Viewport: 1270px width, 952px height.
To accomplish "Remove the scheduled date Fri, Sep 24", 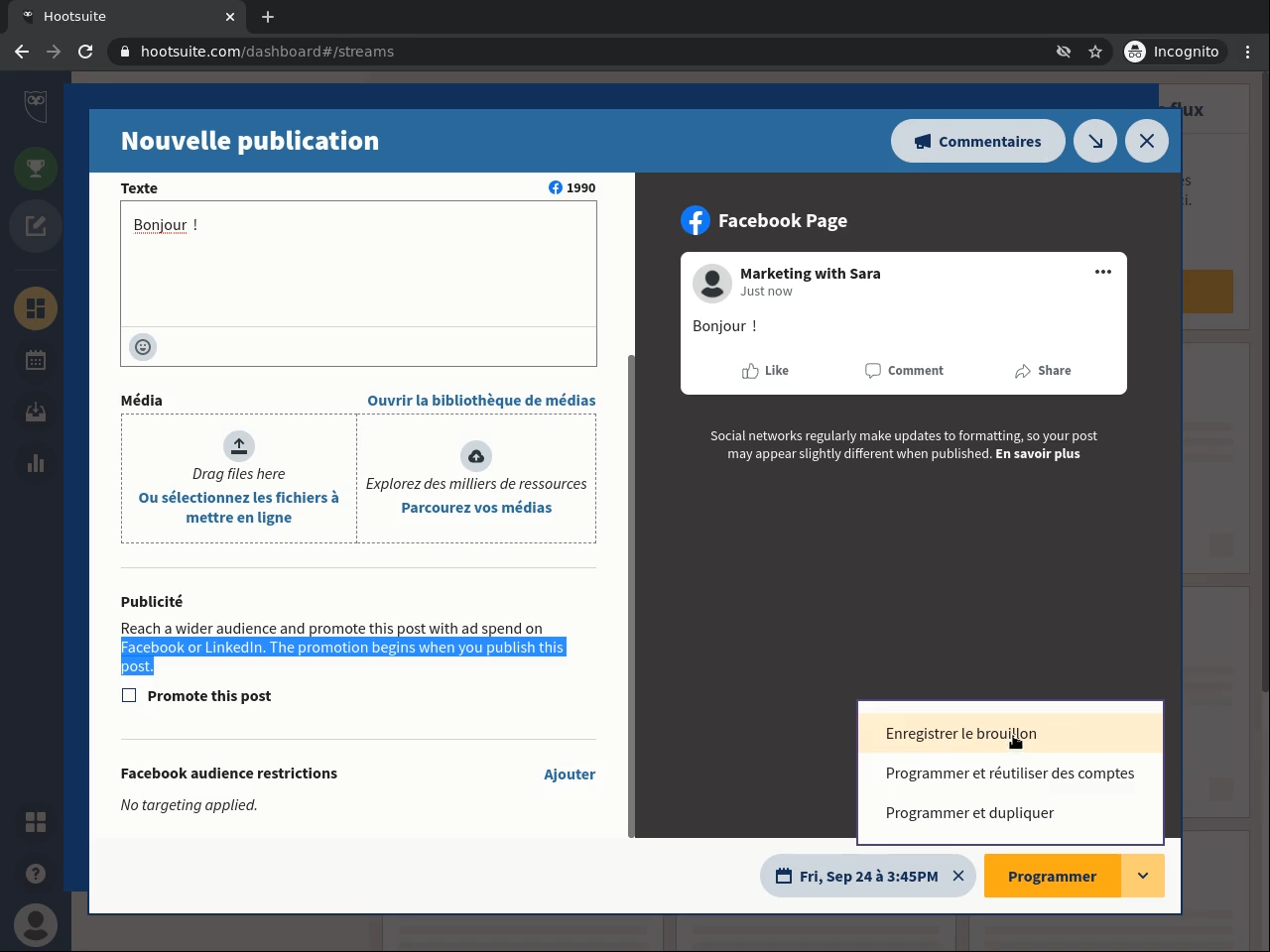I will (x=958, y=876).
